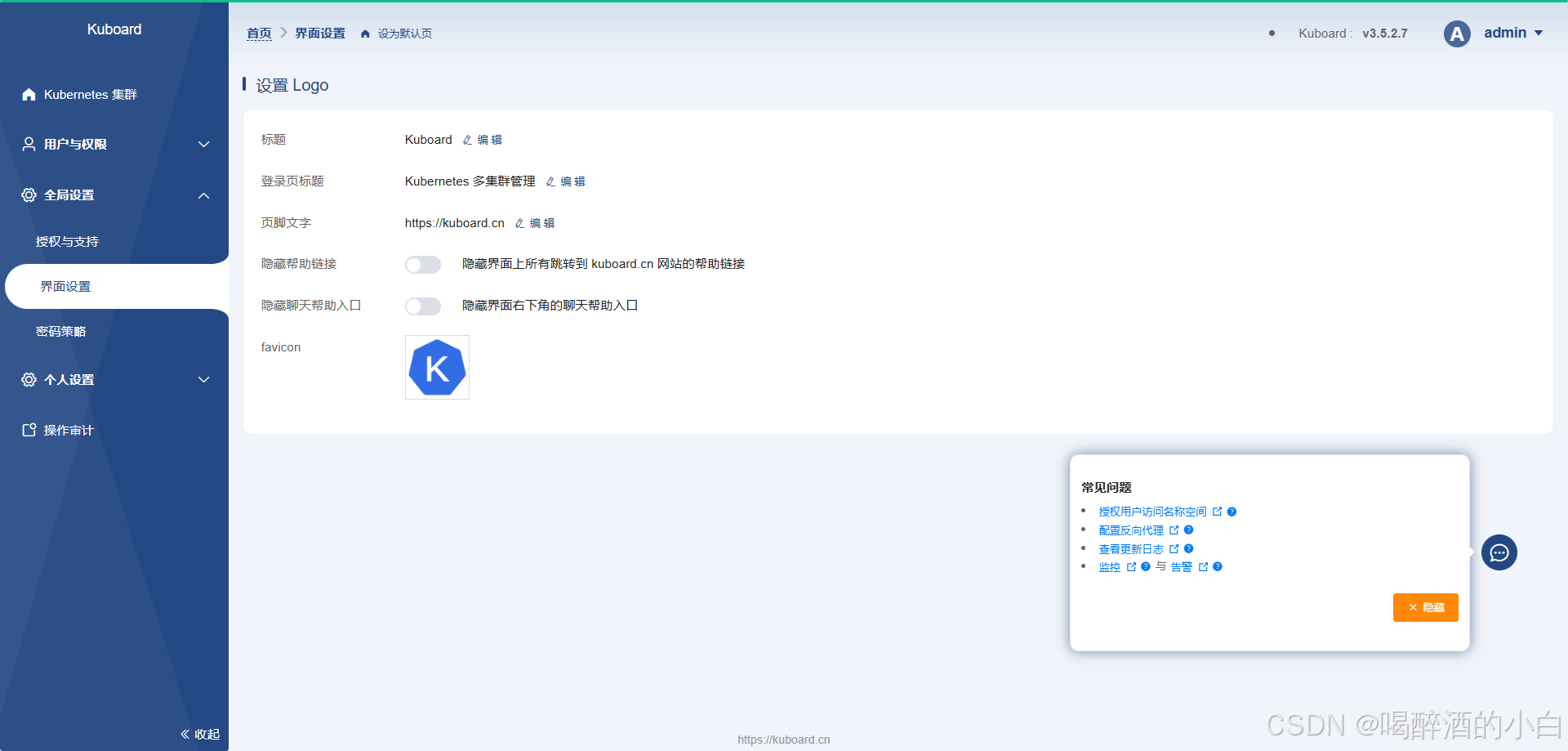The height and width of the screenshot is (751, 1568).
Task: Click the Kubernetes 集群 home icon
Action: point(29,94)
